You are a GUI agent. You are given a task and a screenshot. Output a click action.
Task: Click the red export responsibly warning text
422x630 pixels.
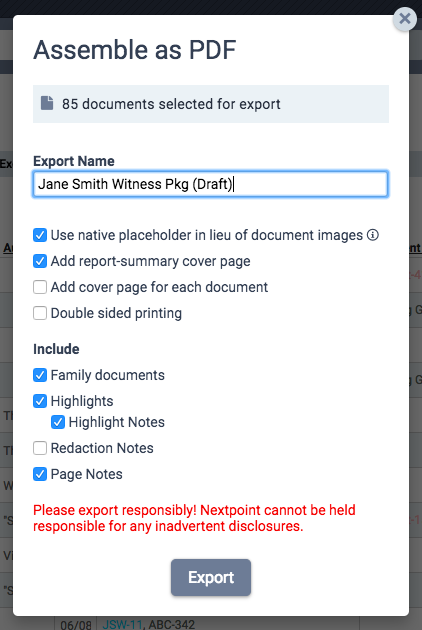195,518
